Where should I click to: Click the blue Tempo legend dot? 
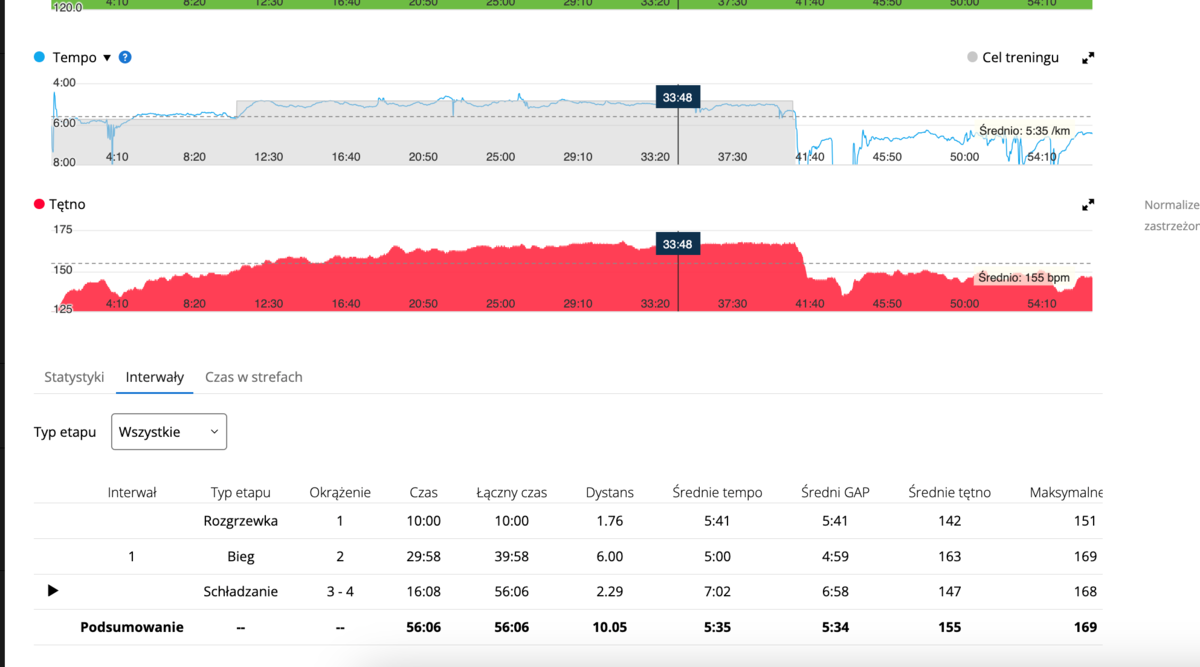40,57
